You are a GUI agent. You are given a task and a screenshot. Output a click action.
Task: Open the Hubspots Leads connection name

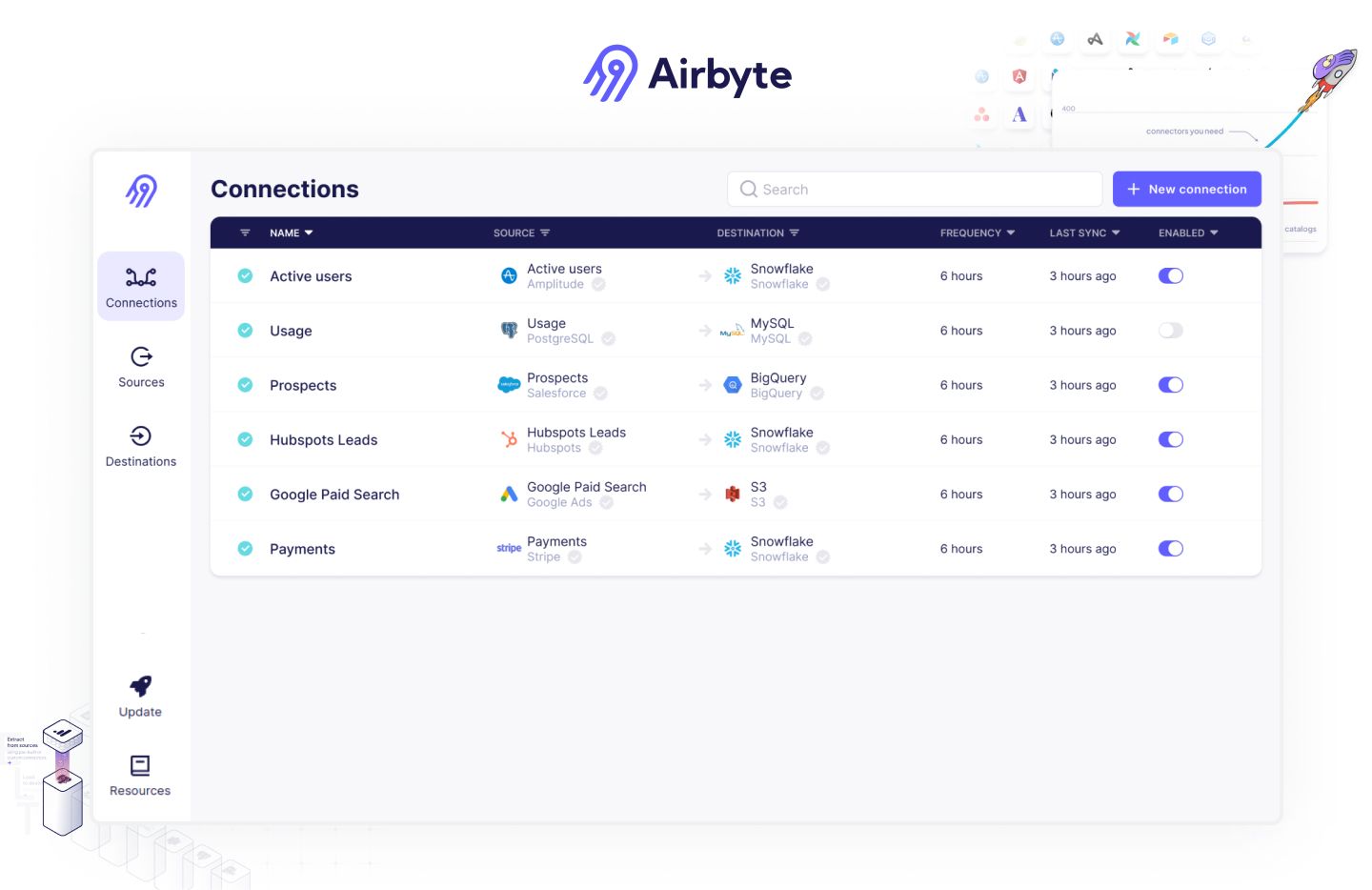tap(323, 439)
